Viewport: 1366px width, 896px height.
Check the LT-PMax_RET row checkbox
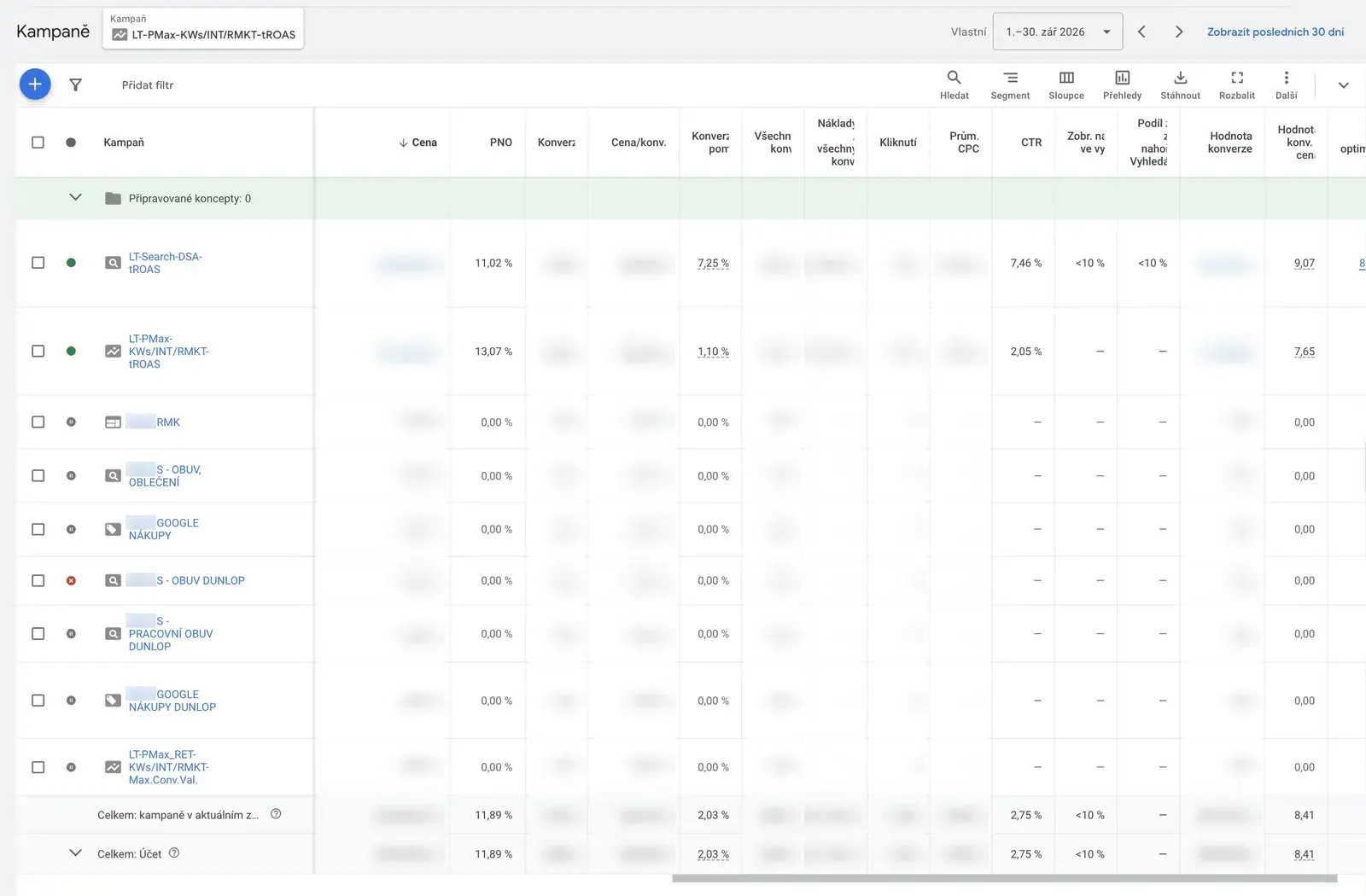[x=38, y=767]
